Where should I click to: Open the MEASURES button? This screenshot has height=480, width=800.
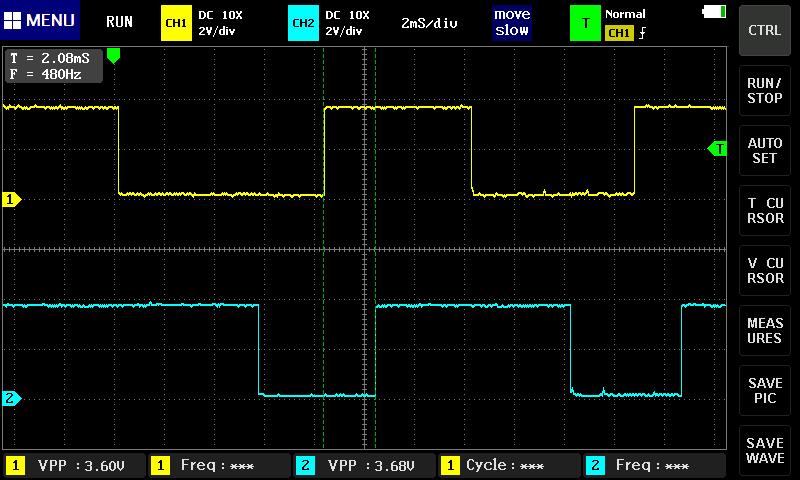[764, 331]
